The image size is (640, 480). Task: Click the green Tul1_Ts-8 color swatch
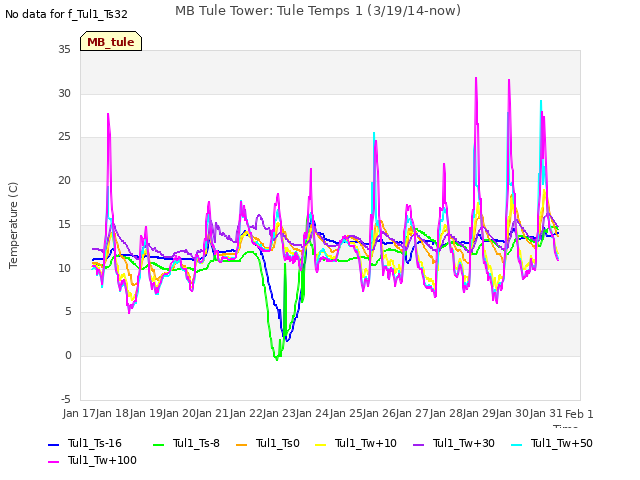pyautogui.click(x=158, y=444)
